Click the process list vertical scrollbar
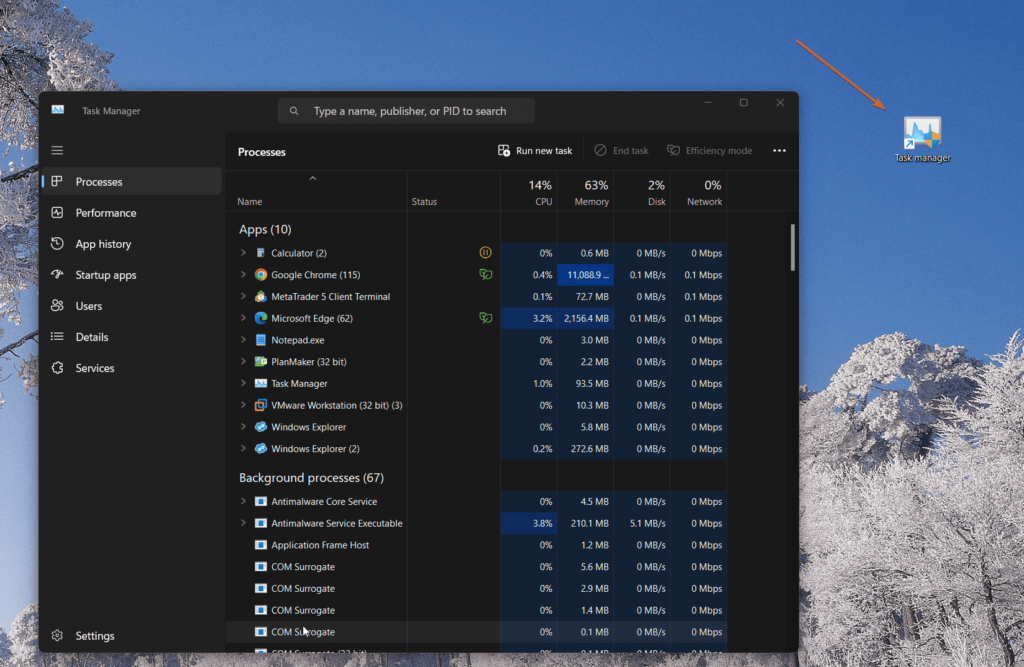1024x667 pixels. tap(793, 247)
